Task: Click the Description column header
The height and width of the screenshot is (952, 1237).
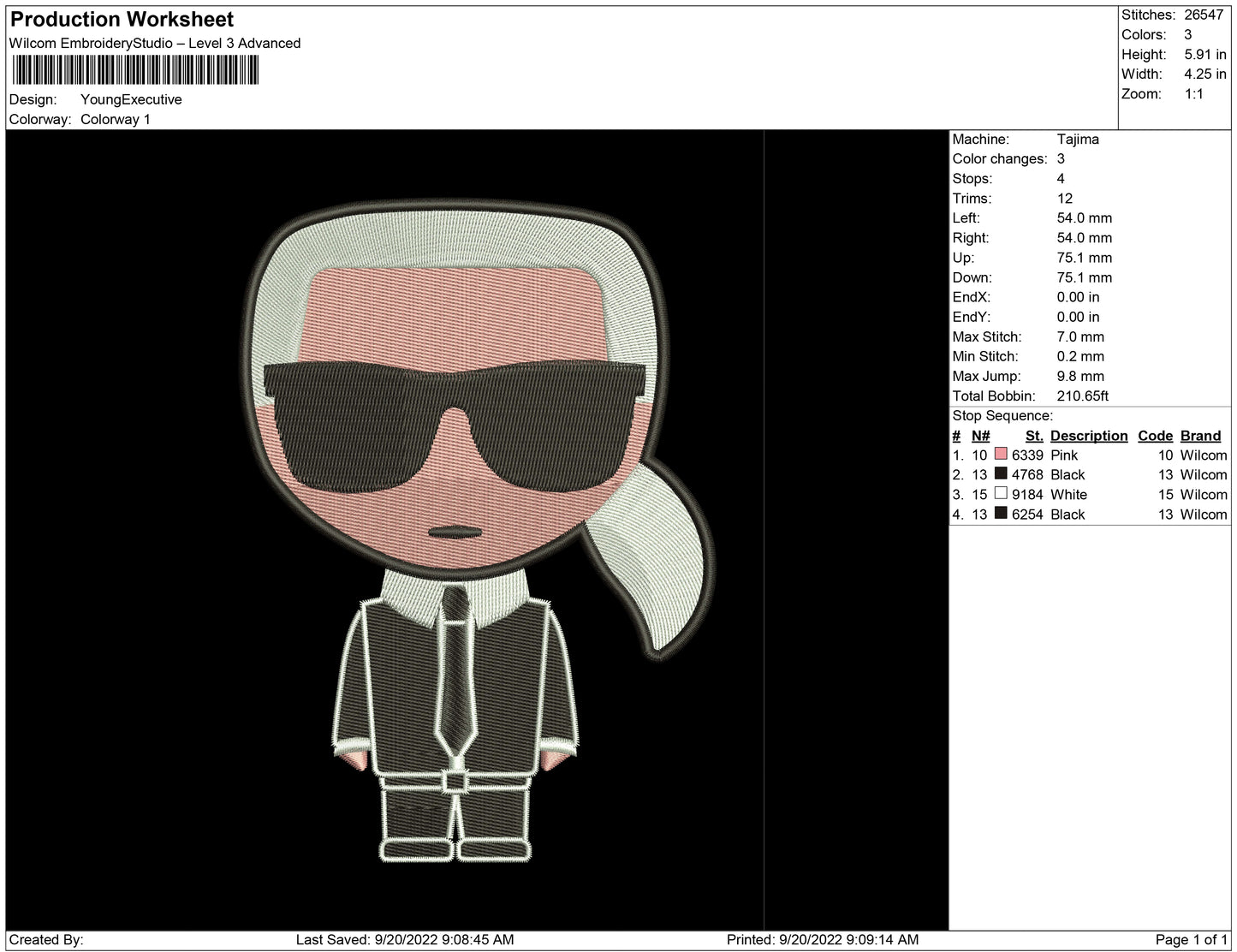Action: point(1088,436)
